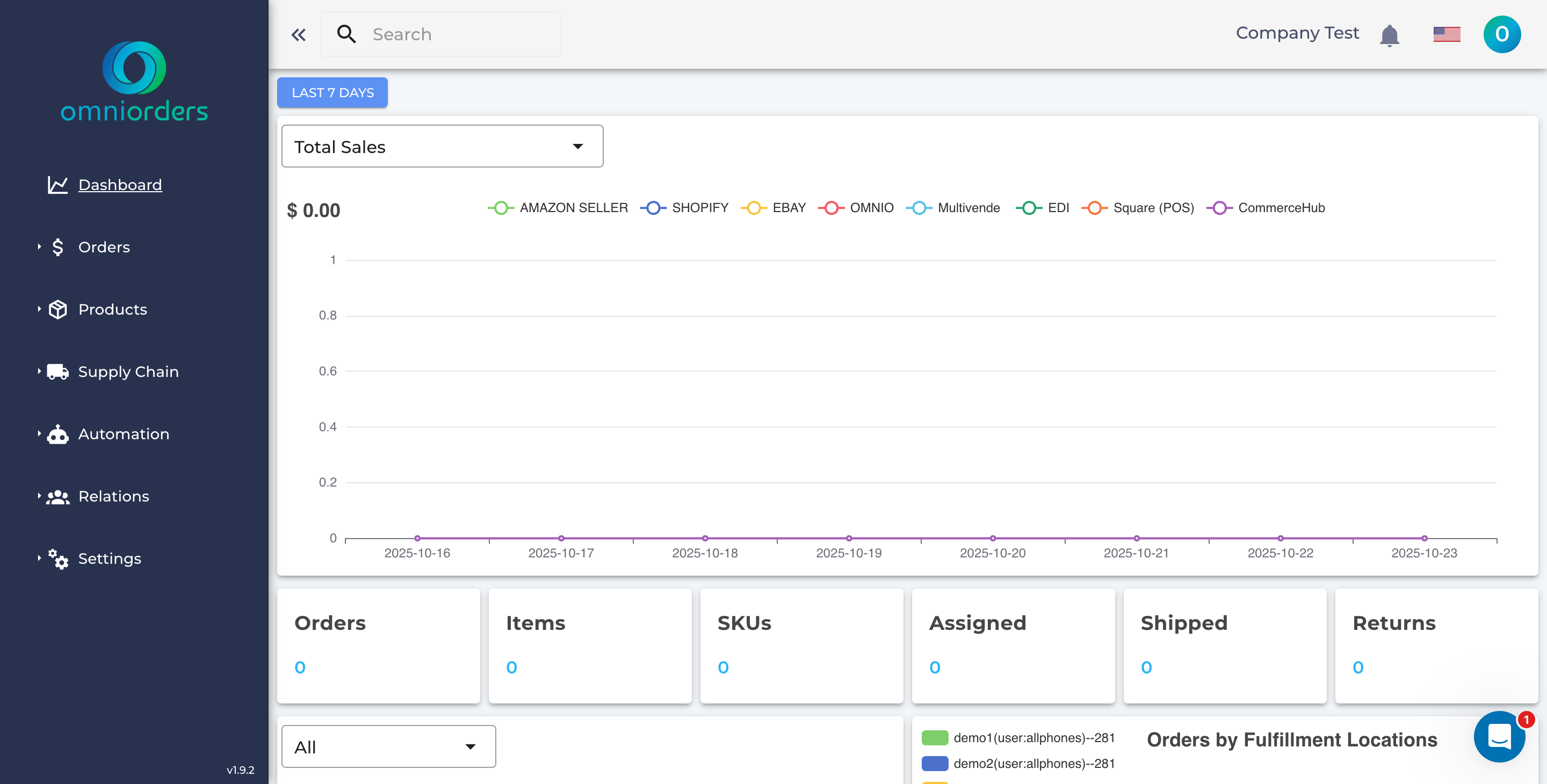
Task: Select the Relations people icon
Action: (57, 496)
